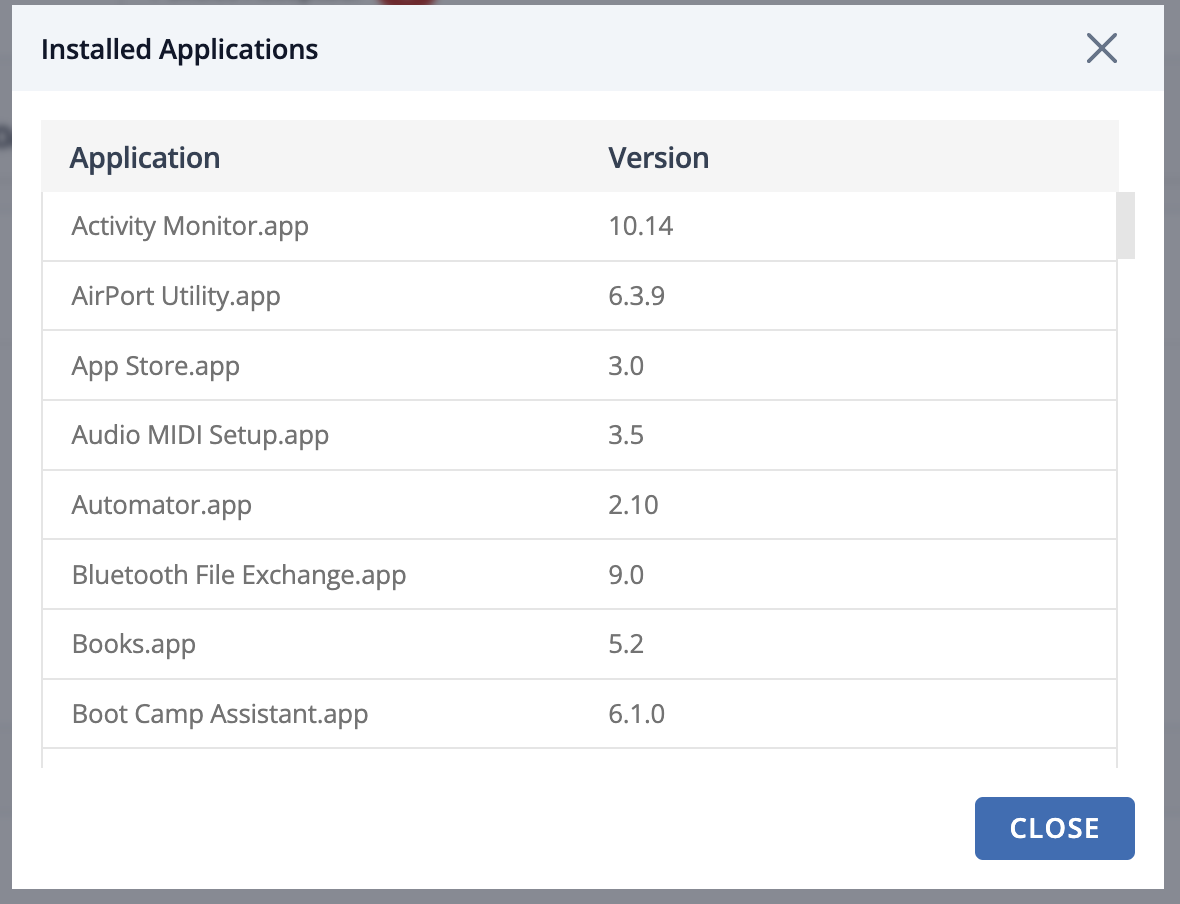The image size is (1180, 904).
Task: Select the Audio MIDI Setup.app entry
Action: pyautogui.click(x=579, y=435)
